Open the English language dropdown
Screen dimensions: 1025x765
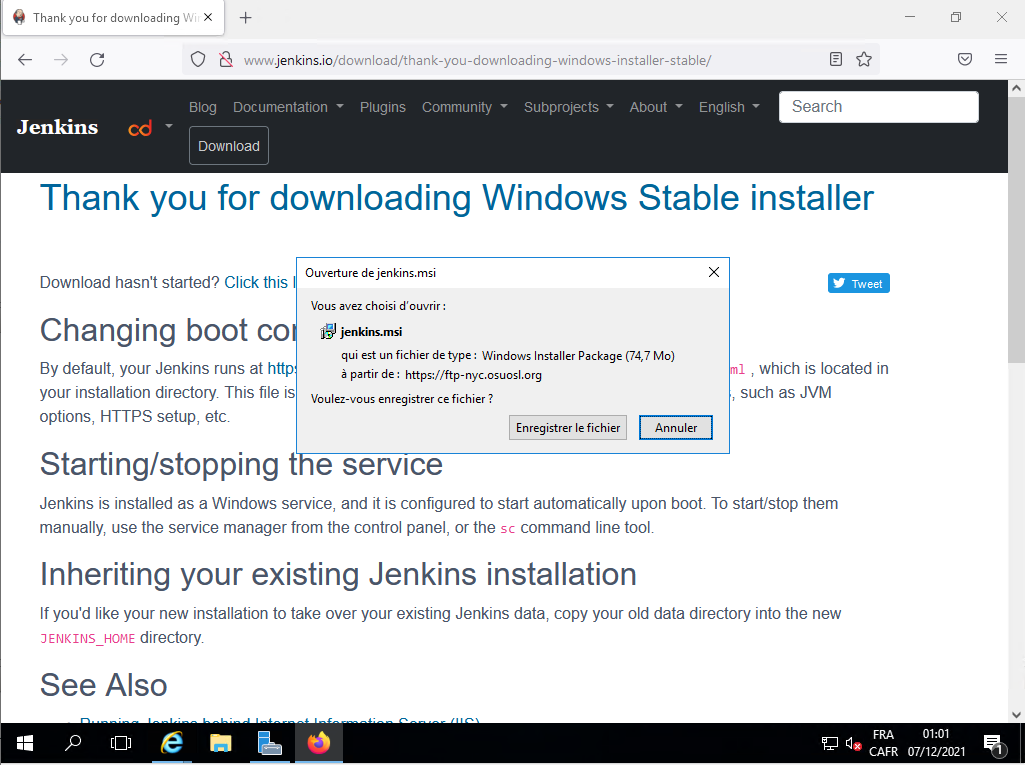729,107
